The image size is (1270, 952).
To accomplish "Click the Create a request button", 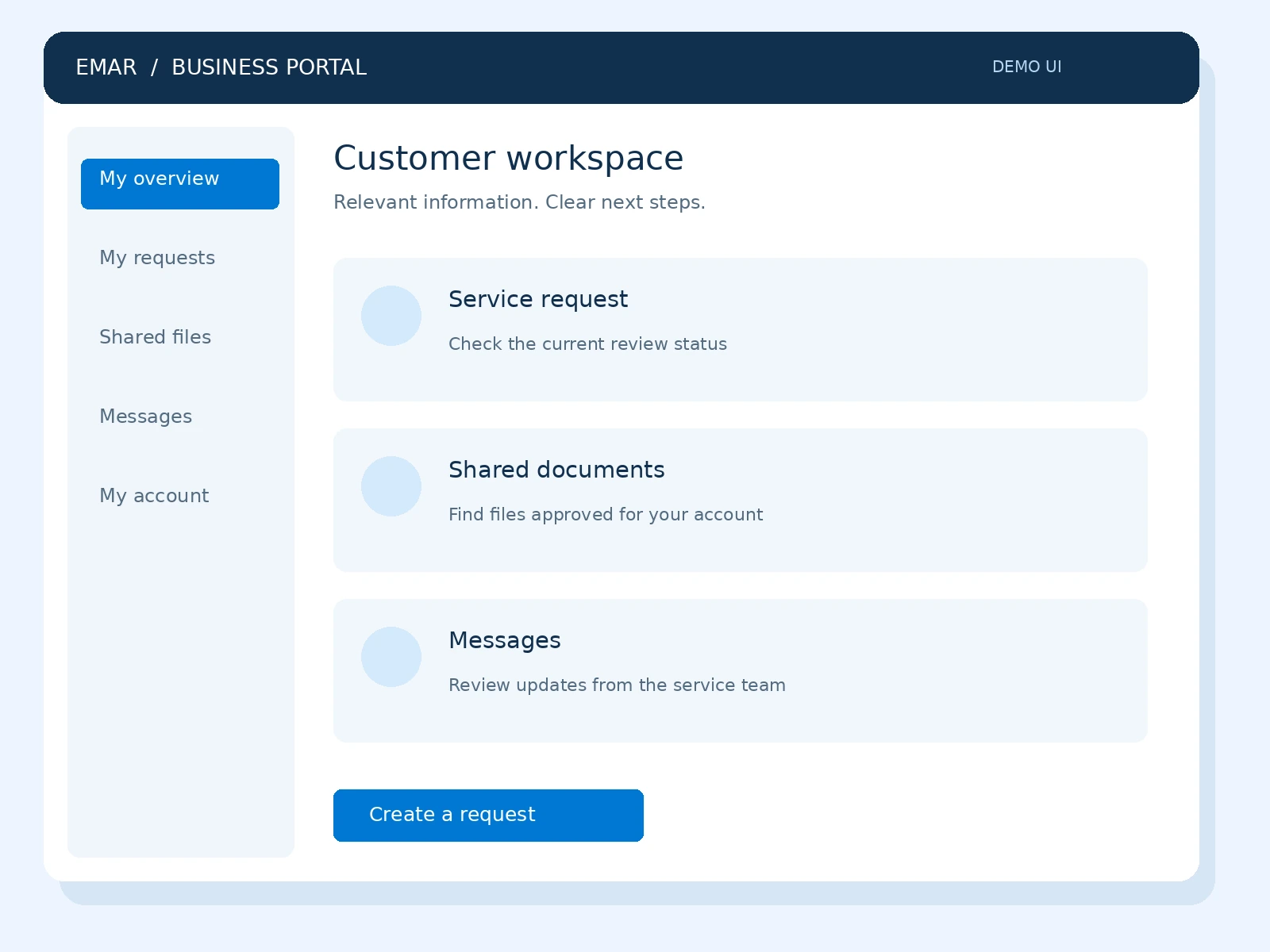I will tap(488, 816).
